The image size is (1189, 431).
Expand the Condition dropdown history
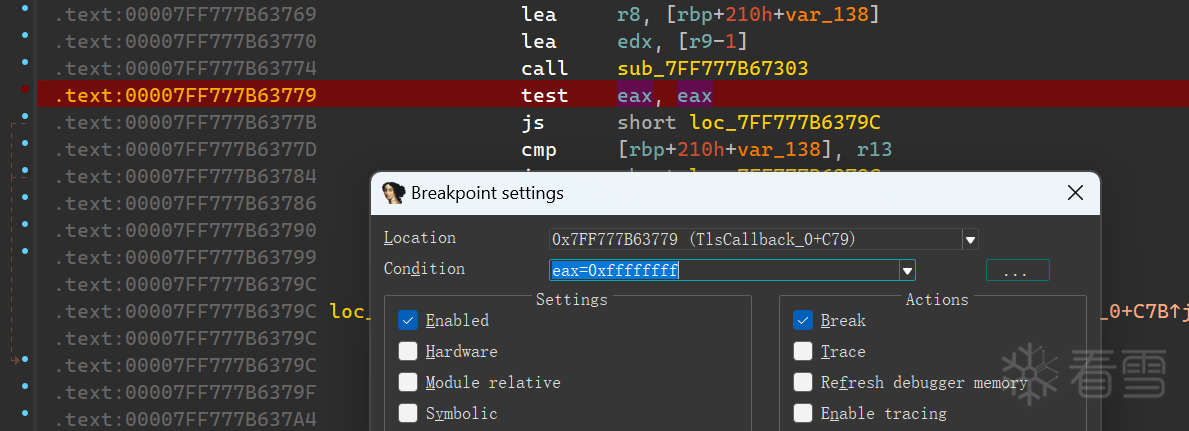pyautogui.click(x=907, y=271)
